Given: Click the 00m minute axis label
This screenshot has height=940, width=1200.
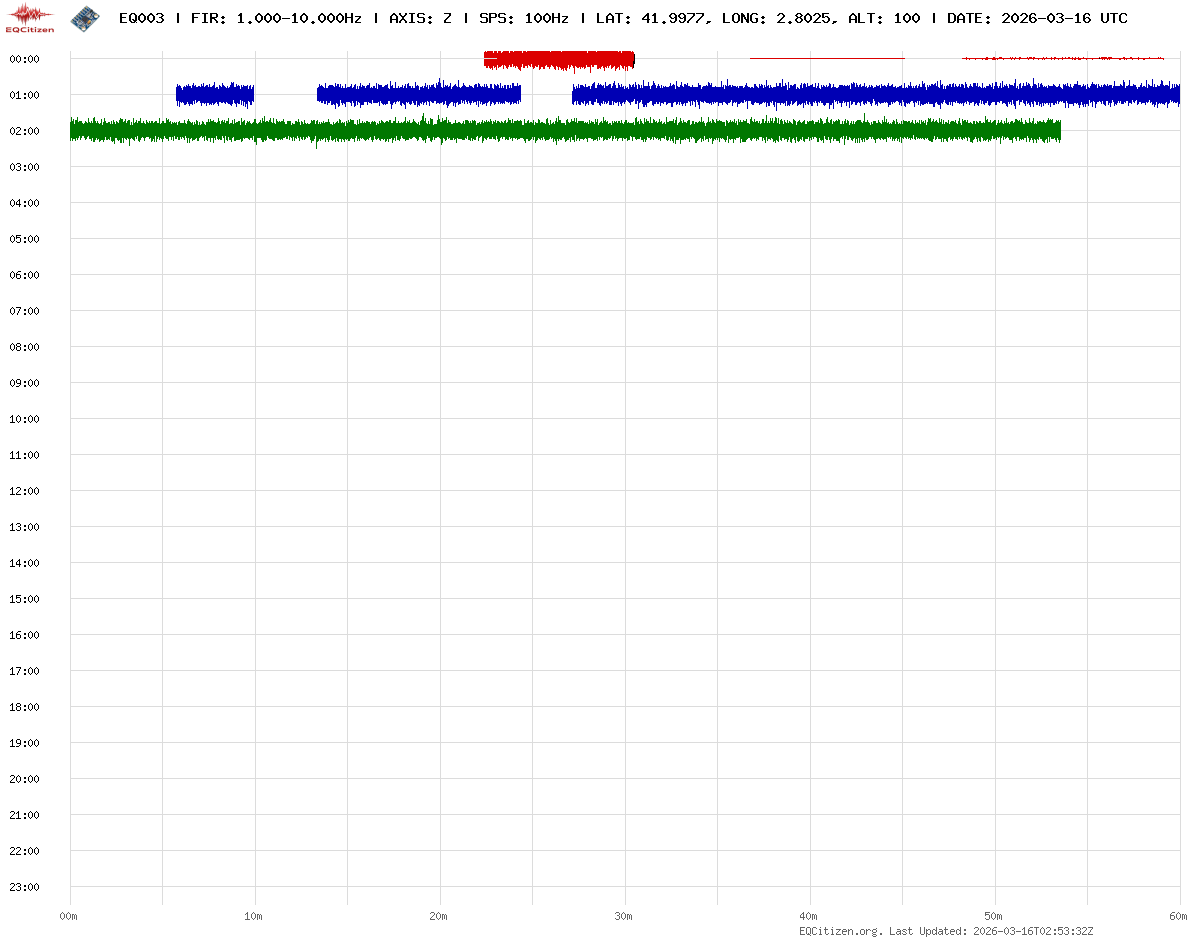Looking at the screenshot, I should point(69,916).
